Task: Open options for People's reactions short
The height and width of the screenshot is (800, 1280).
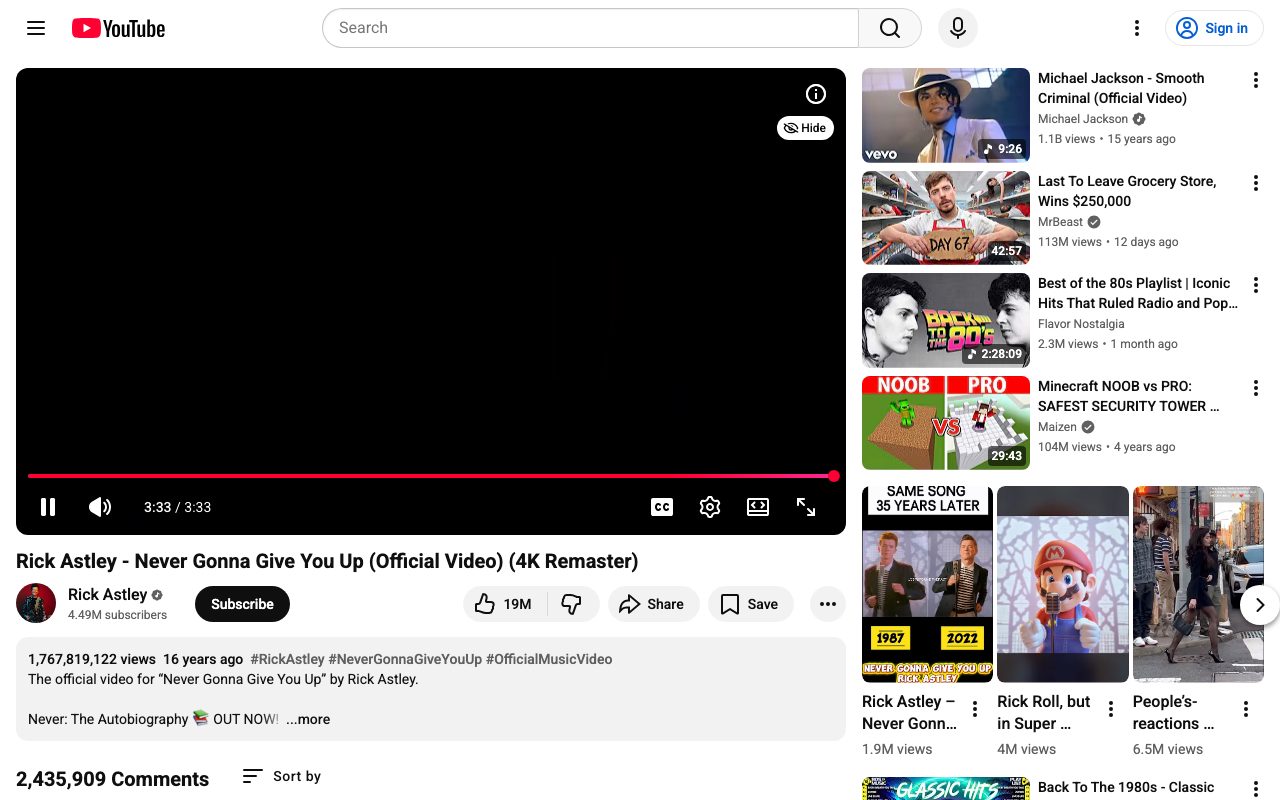Action: tap(1246, 710)
